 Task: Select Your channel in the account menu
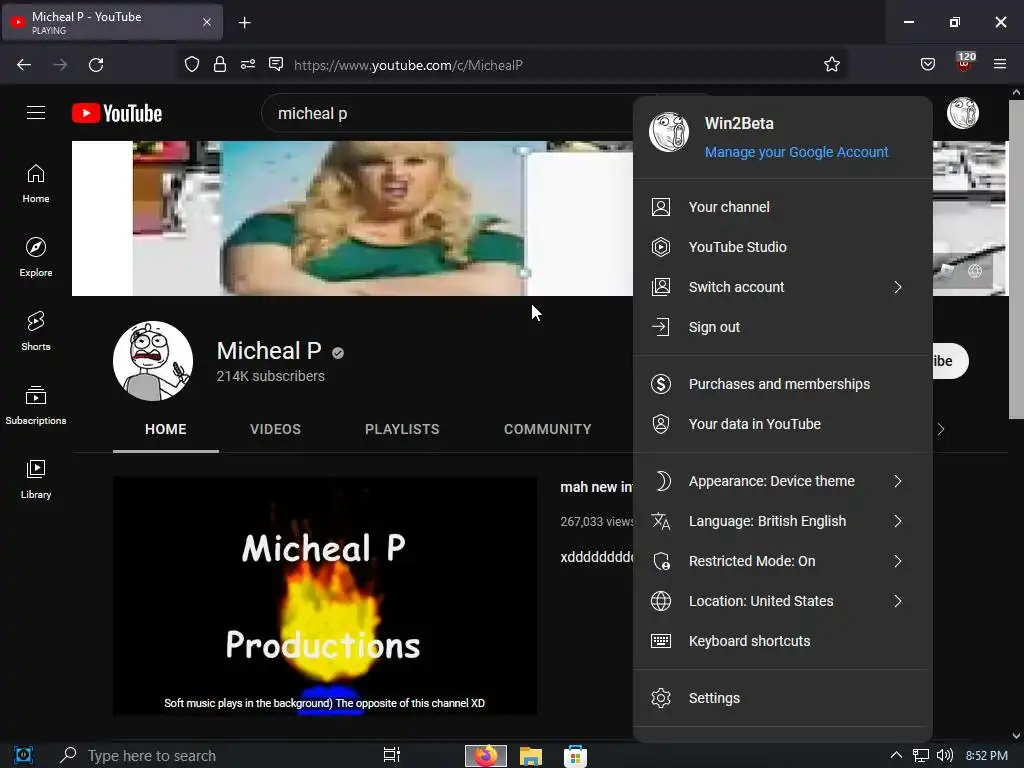tap(782, 207)
